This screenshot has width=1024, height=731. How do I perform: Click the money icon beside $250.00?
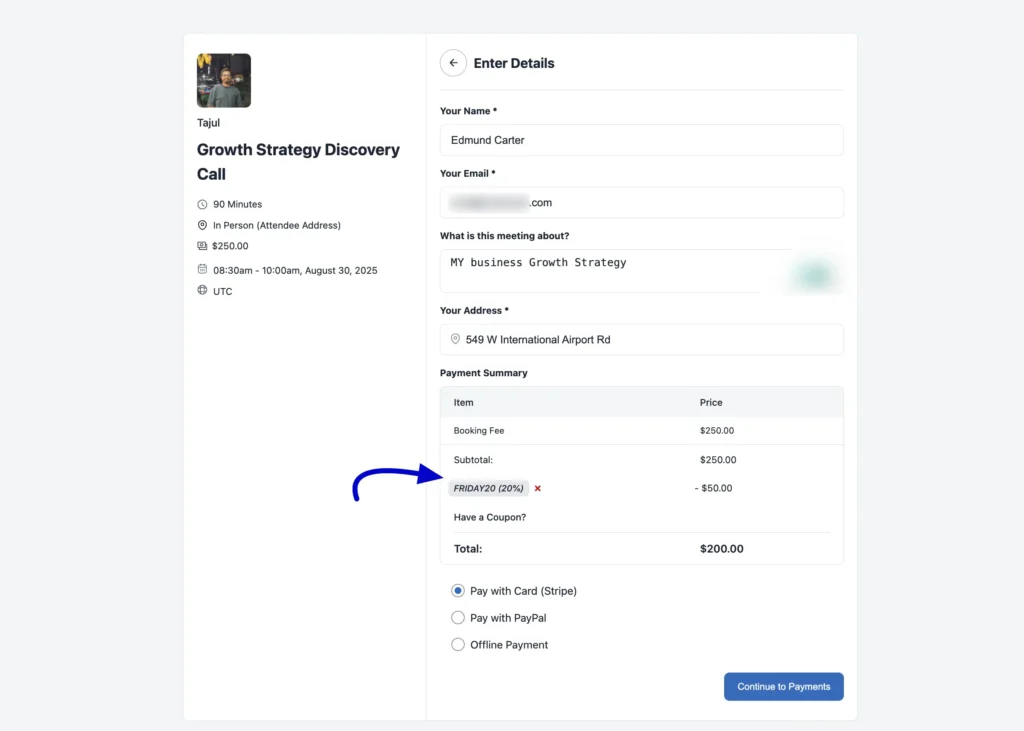pos(202,246)
